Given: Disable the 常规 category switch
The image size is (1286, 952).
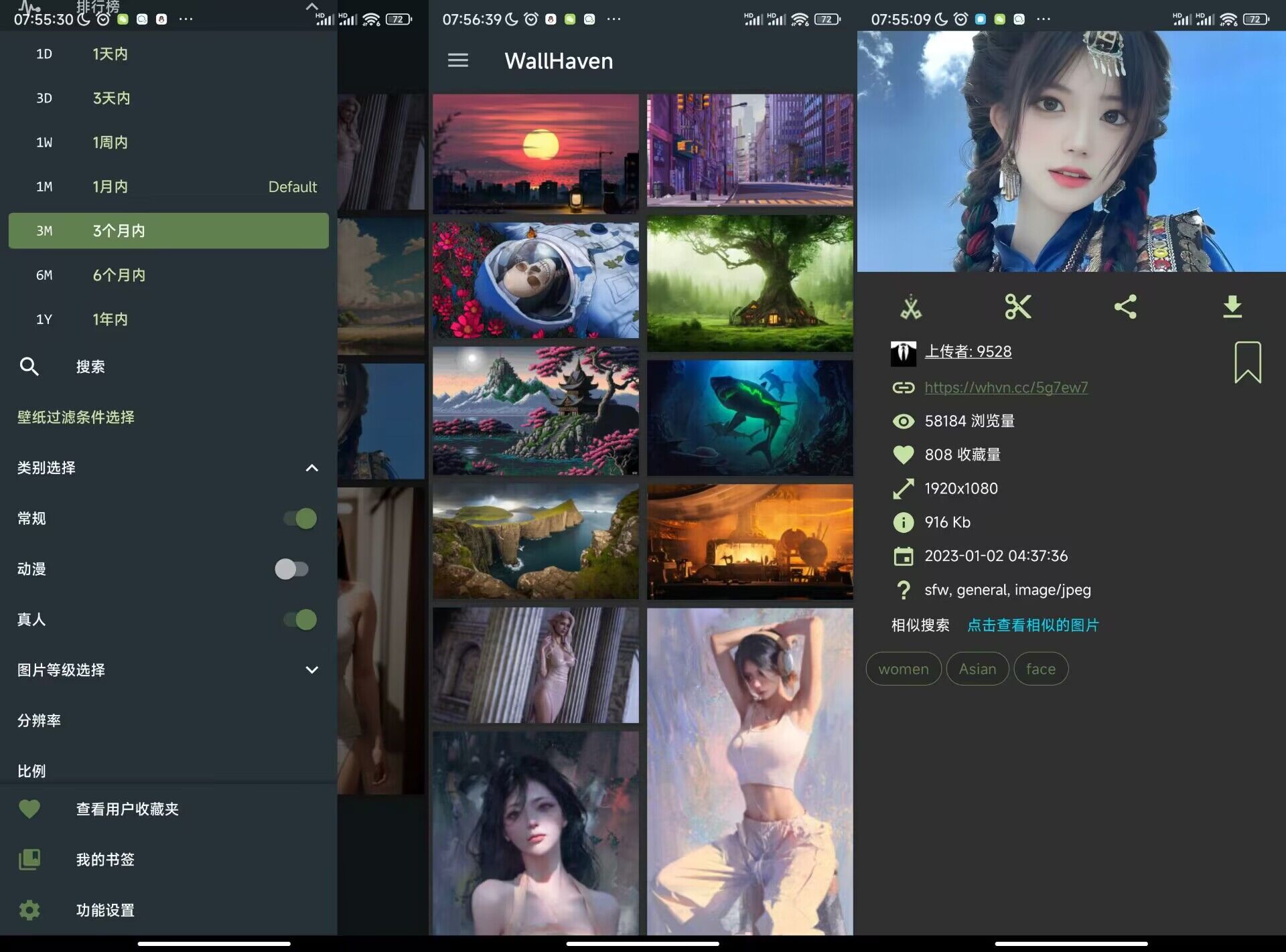Looking at the screenshot, I should (299, 518).
